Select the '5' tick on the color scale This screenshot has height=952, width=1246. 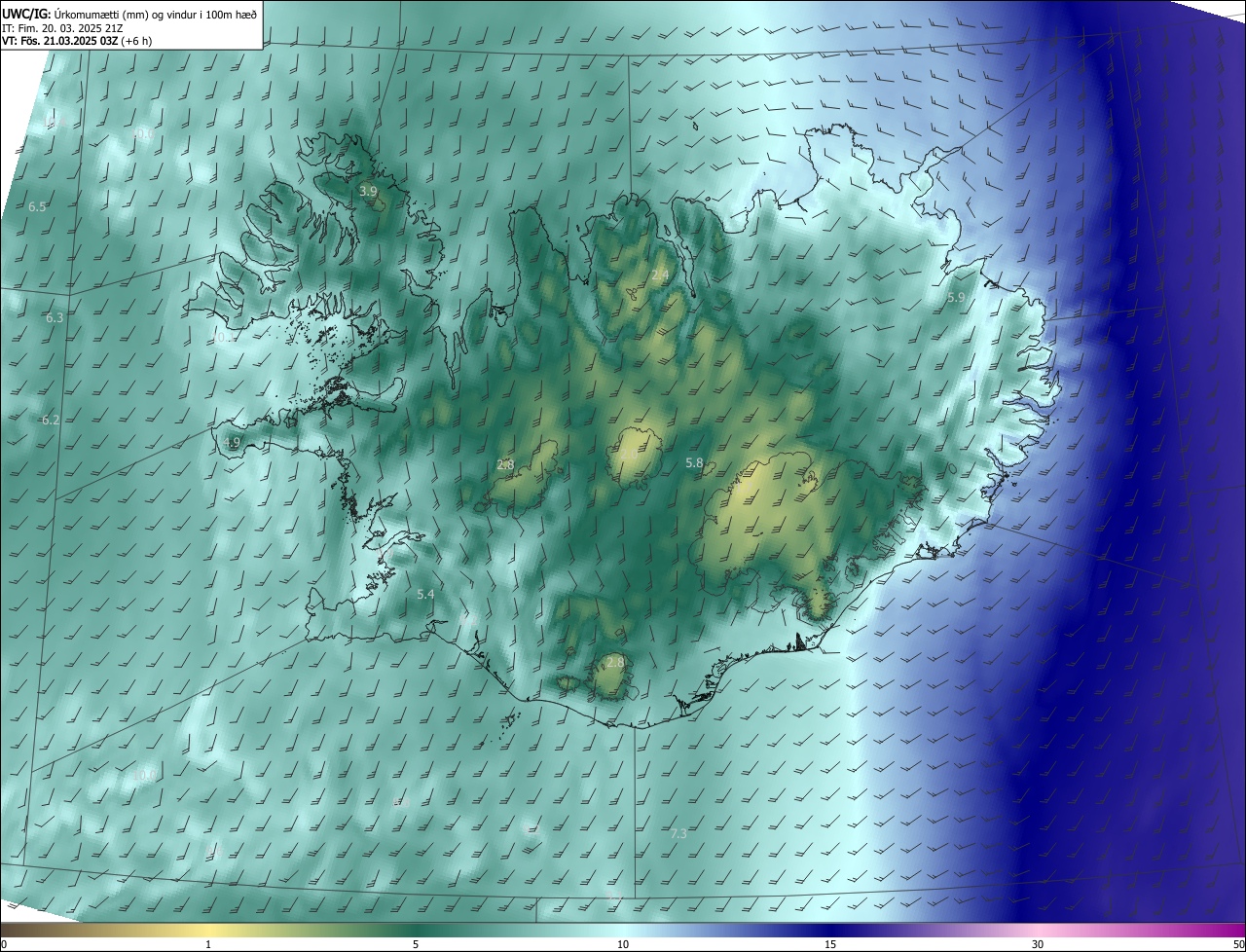(416, 944)
